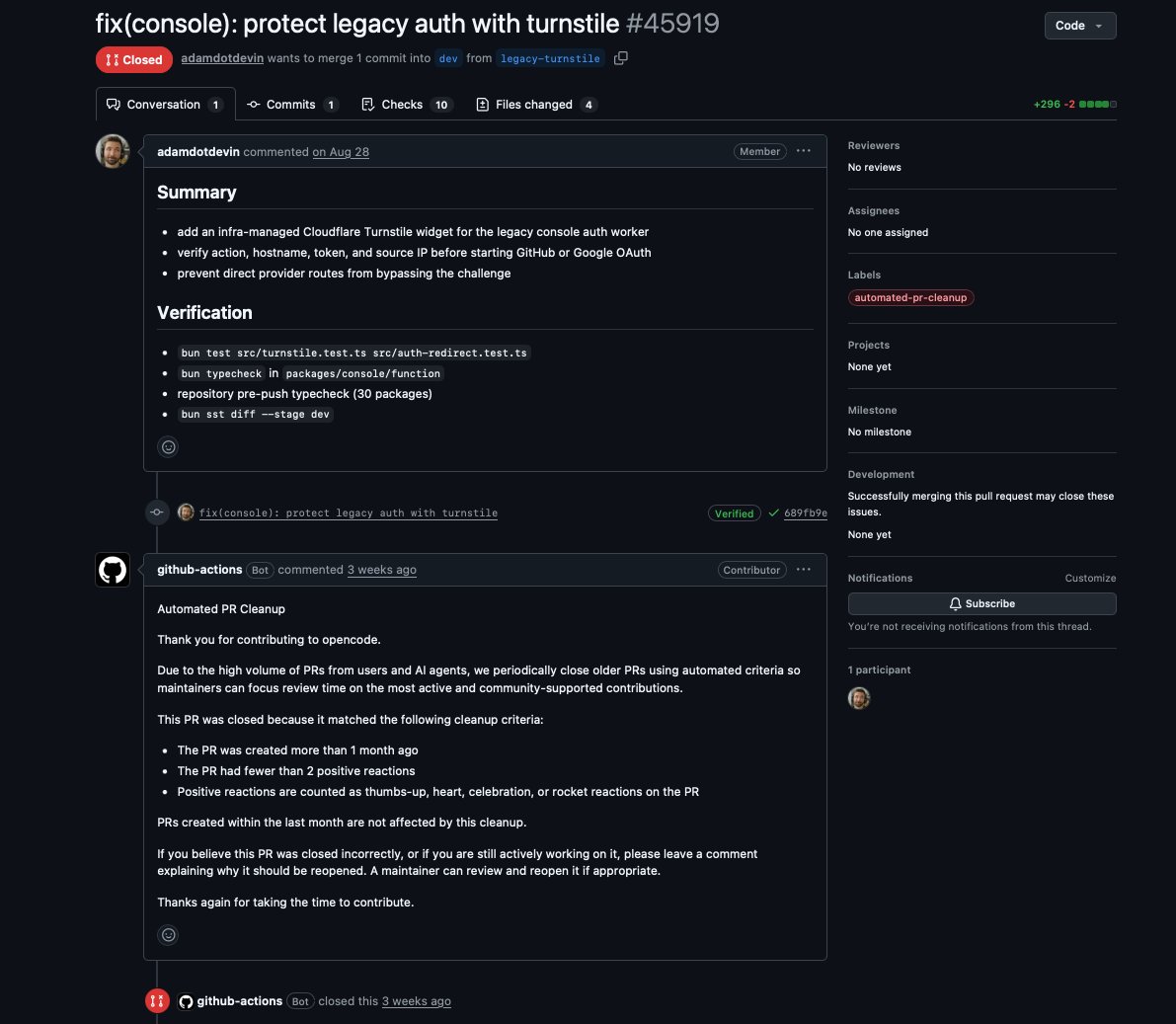The height and width of the screenshot is (1024, 1176).
Task: Open the dev base branch link
Action: click(x=447, y=58)
